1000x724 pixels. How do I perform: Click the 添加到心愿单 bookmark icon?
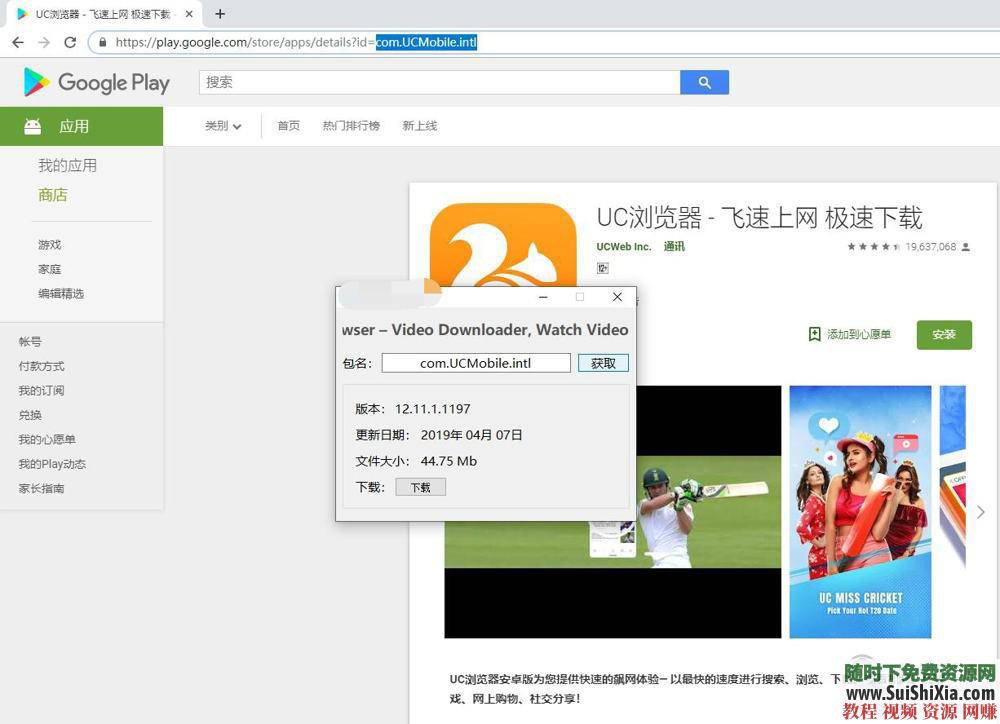tap(815, 333)
